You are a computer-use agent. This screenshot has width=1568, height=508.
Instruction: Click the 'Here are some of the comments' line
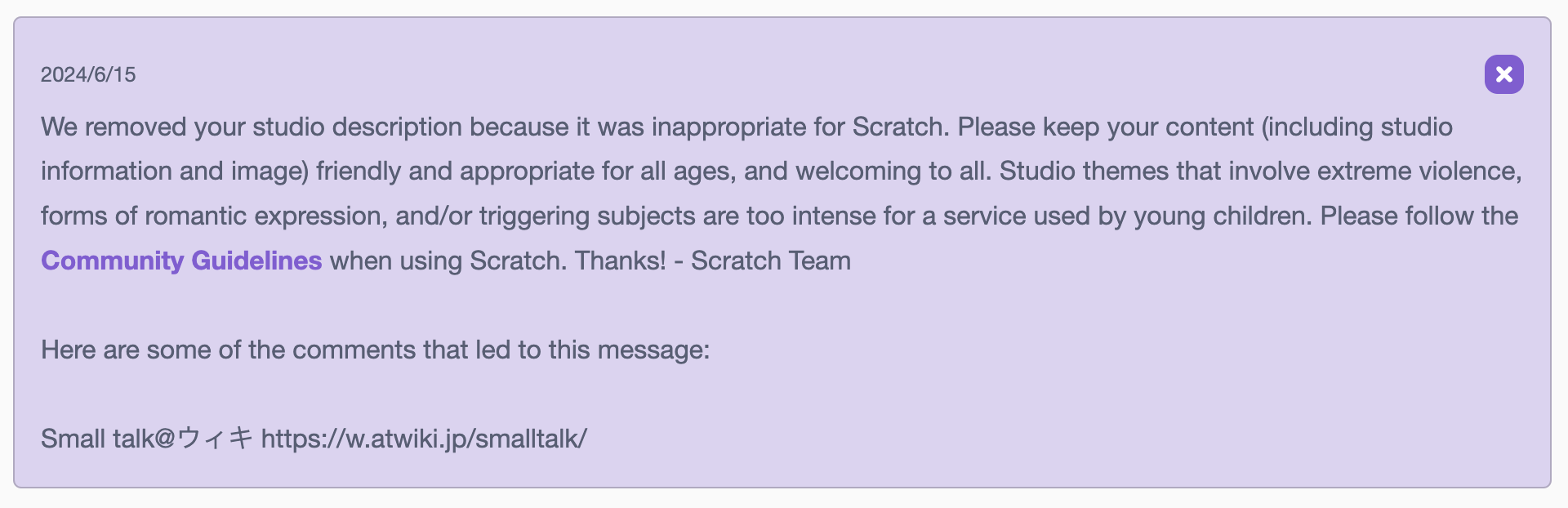click(x=376, y=350)
